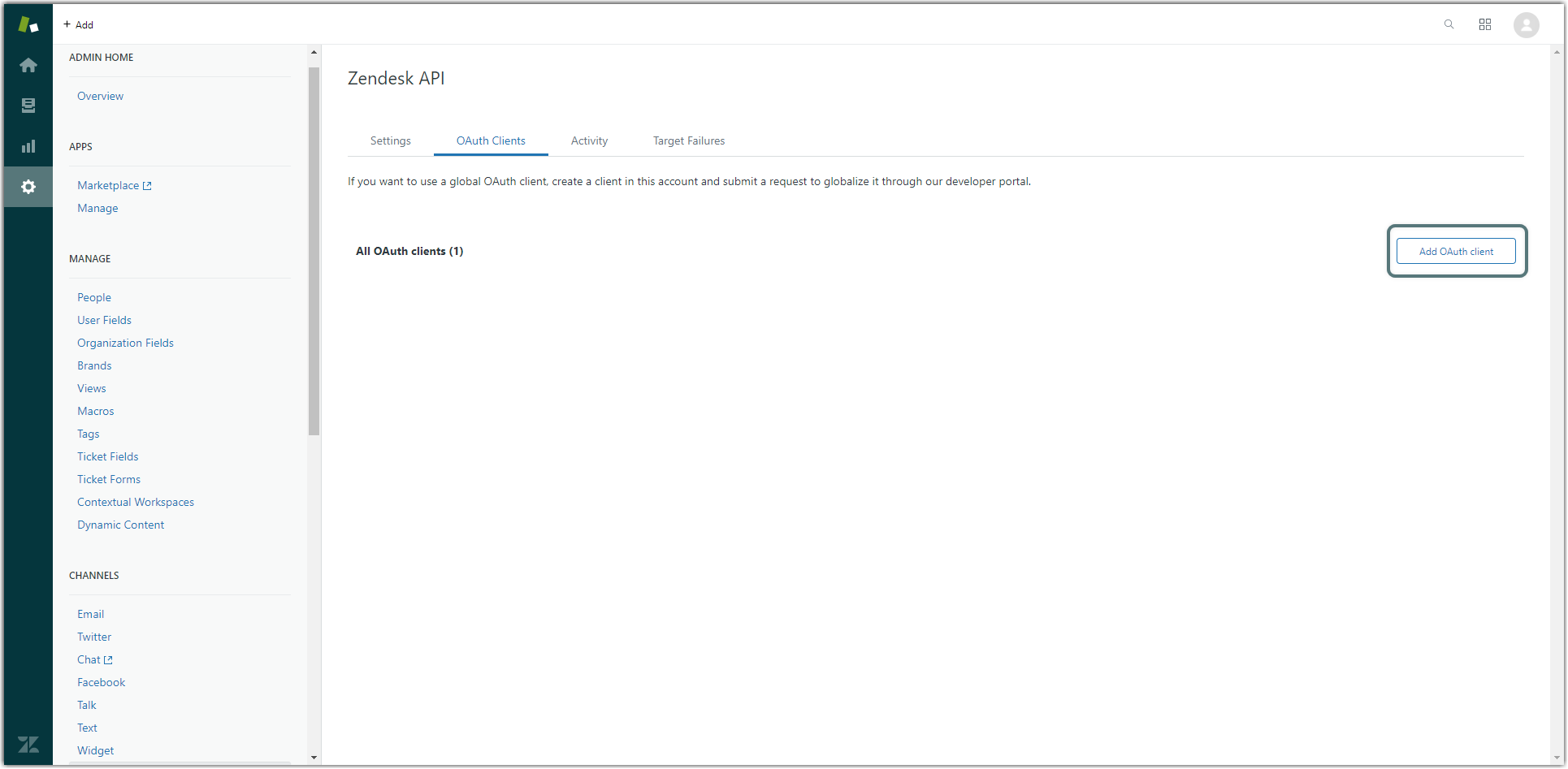This screenshot has width=1568, height=769.
Task: Click the Zendesk Z icon at bottom-left
Action: pos(28,744)
